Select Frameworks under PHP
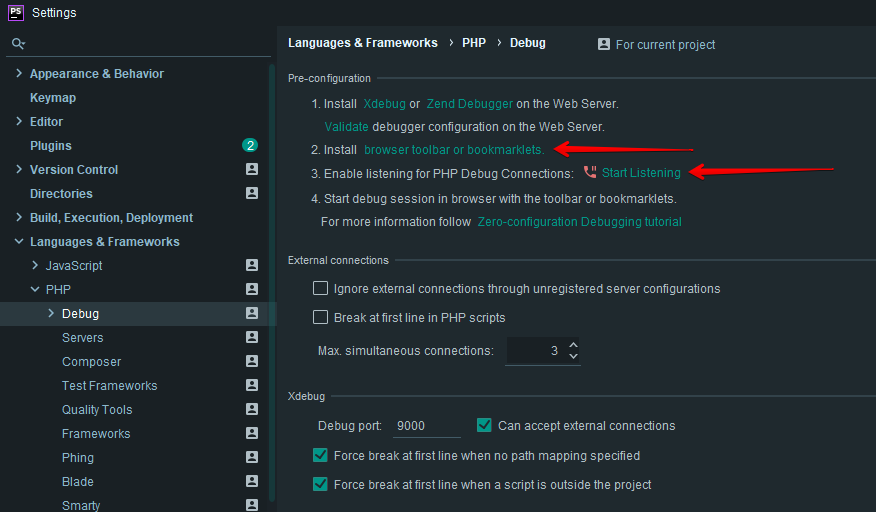The height and width of the screenshot is (512, 876). pos(96,434)
